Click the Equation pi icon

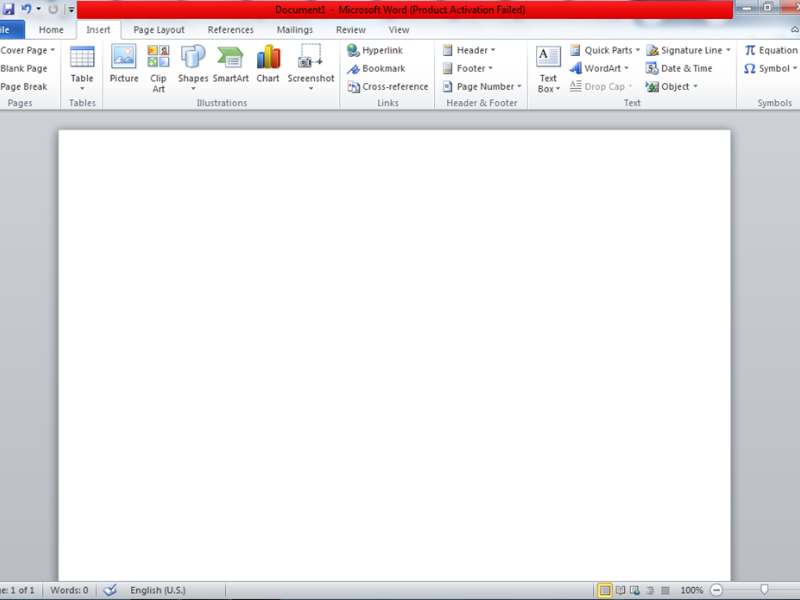(x=749, y=50)
